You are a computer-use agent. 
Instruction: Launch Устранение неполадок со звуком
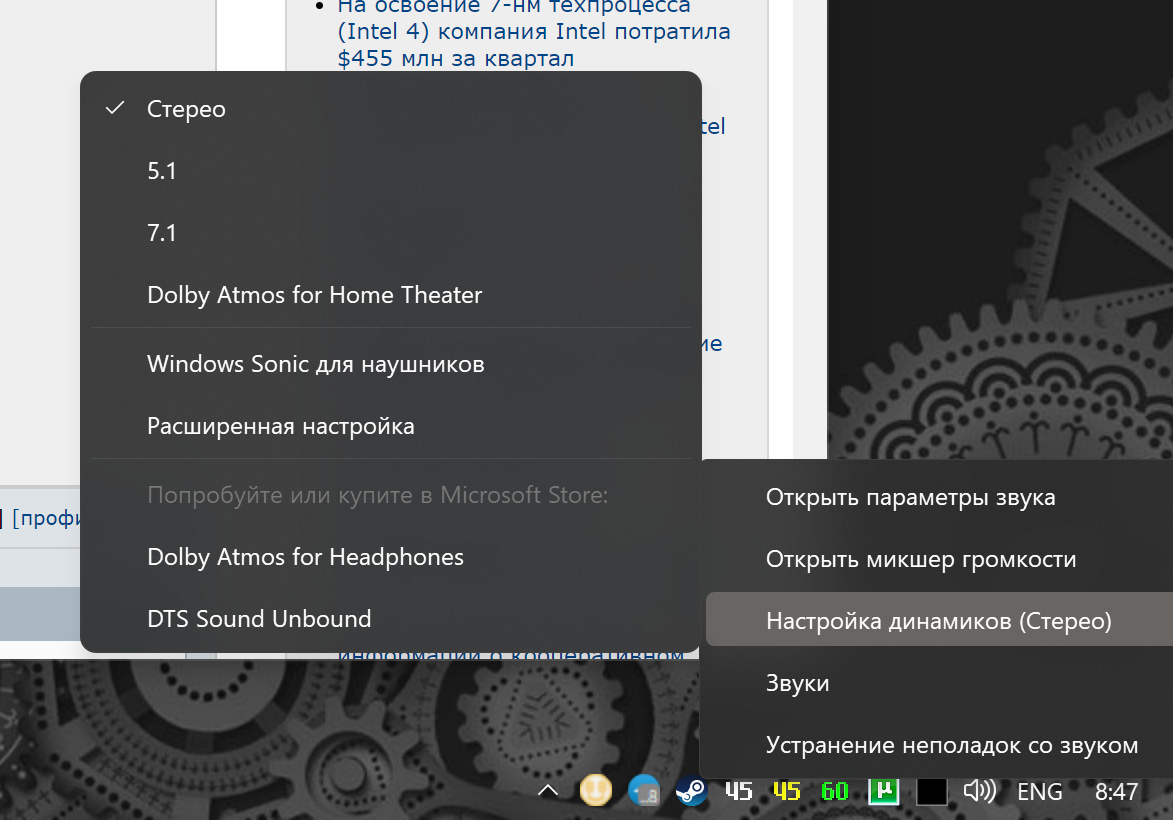pos(940,745)
